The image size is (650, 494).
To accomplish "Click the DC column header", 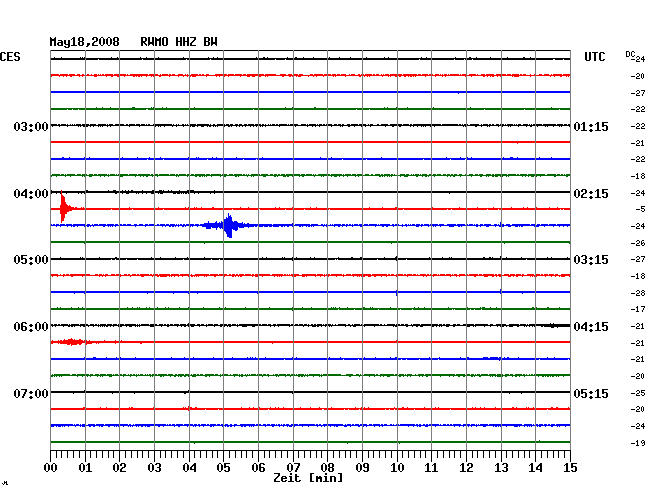I will click(630, 54).
